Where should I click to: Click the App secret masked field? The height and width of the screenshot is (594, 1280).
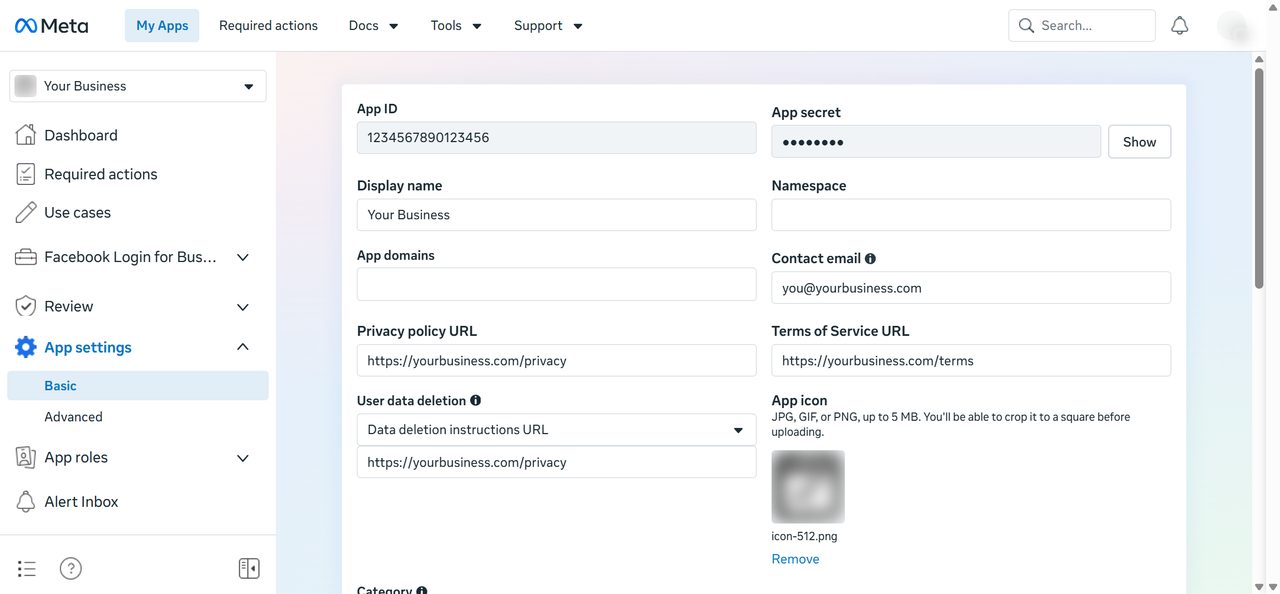tap(936, 142)
